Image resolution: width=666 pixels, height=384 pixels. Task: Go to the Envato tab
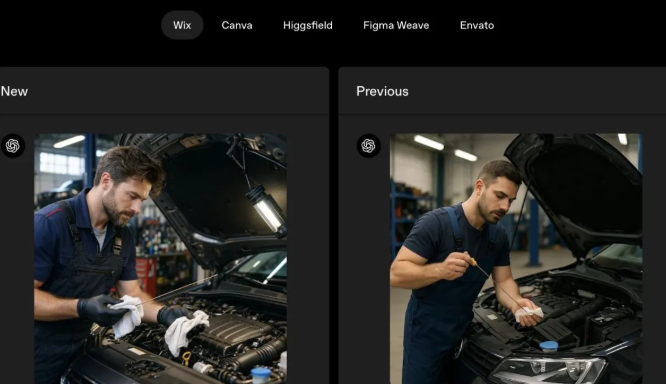tap(477, 25)
